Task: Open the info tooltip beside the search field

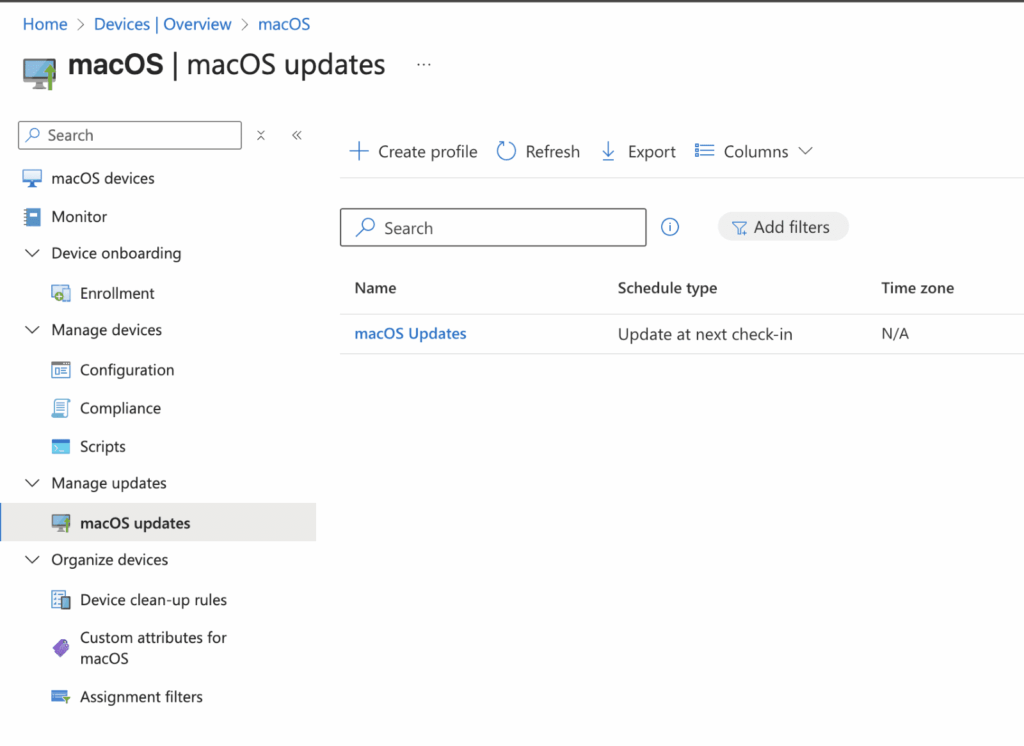Action: 670,227
